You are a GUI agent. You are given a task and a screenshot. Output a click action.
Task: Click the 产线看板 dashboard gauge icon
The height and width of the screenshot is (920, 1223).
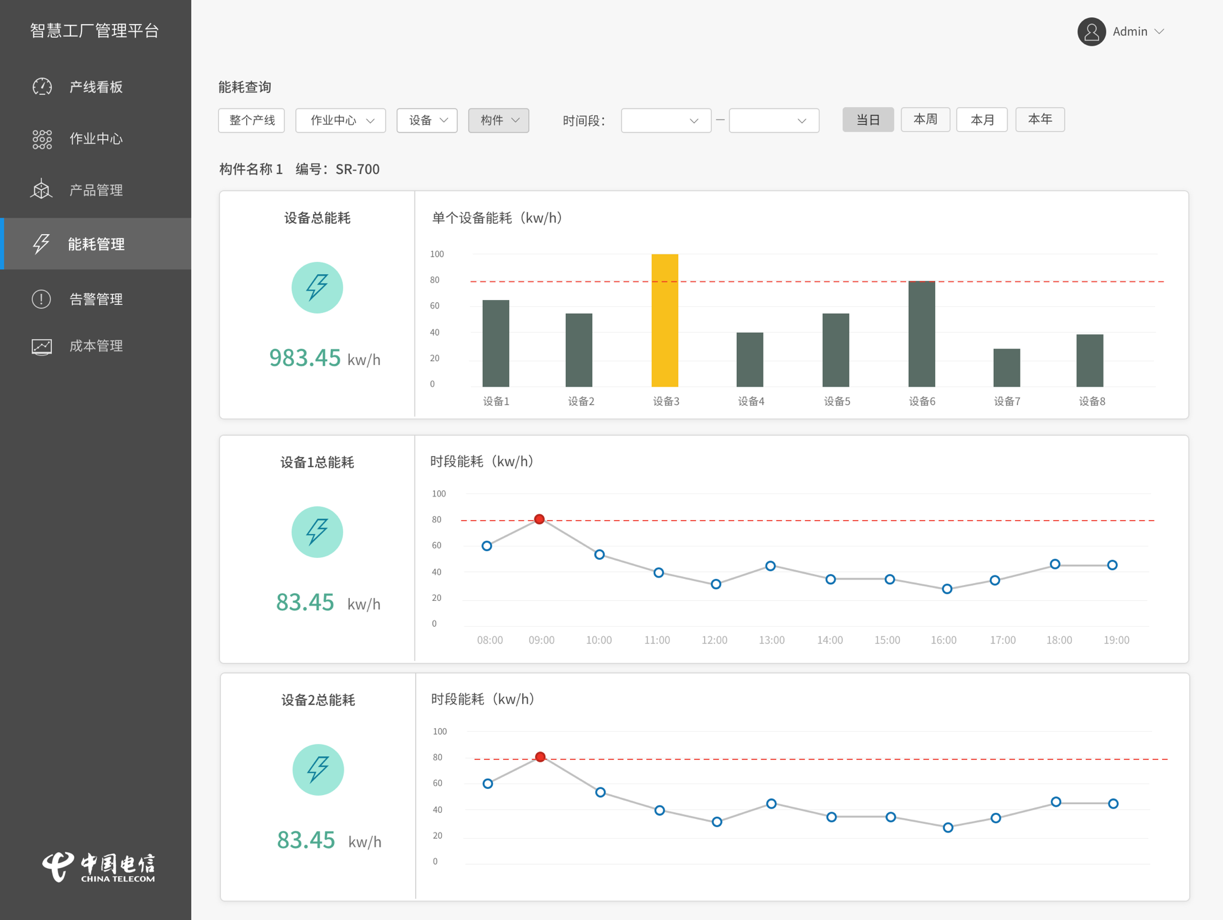tap(42, 87)
